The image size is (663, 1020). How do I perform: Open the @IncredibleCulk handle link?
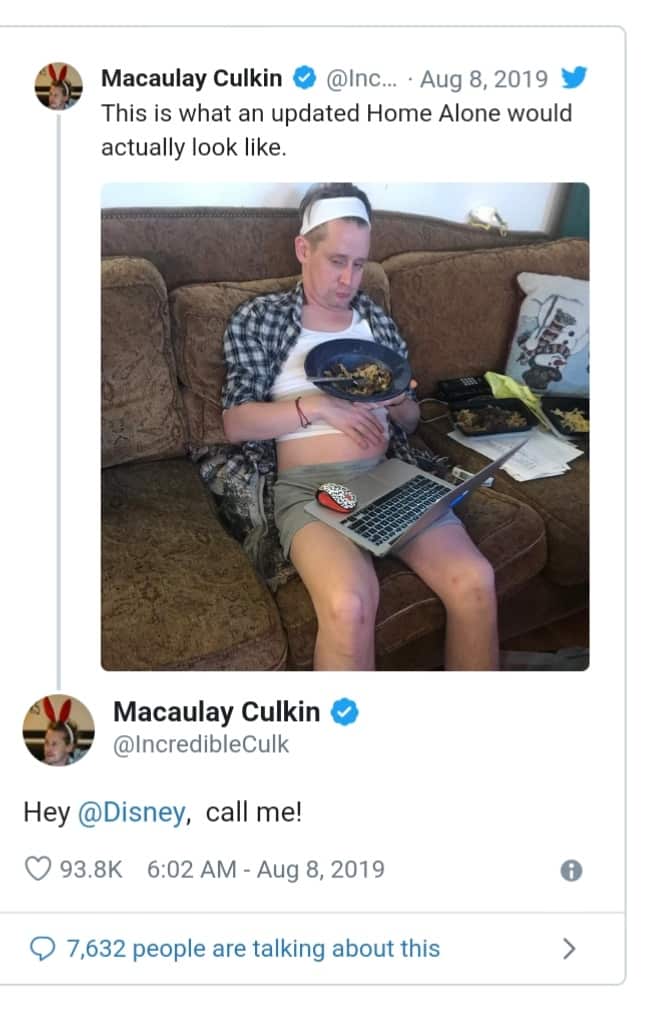coord(201,744)
